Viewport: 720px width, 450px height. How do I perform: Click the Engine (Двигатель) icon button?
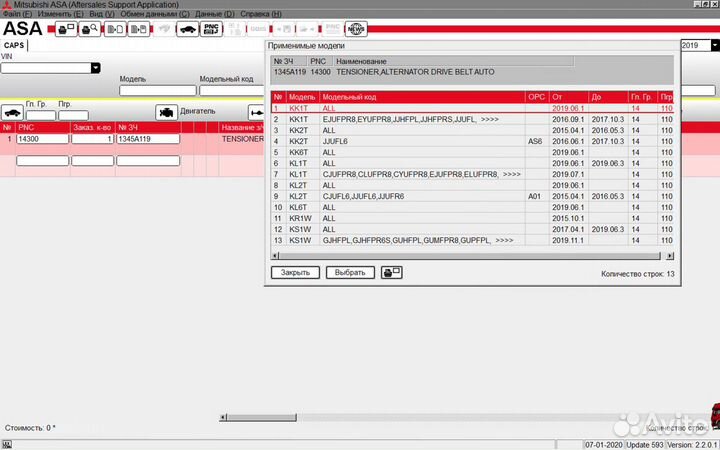(x=167, y=111)
